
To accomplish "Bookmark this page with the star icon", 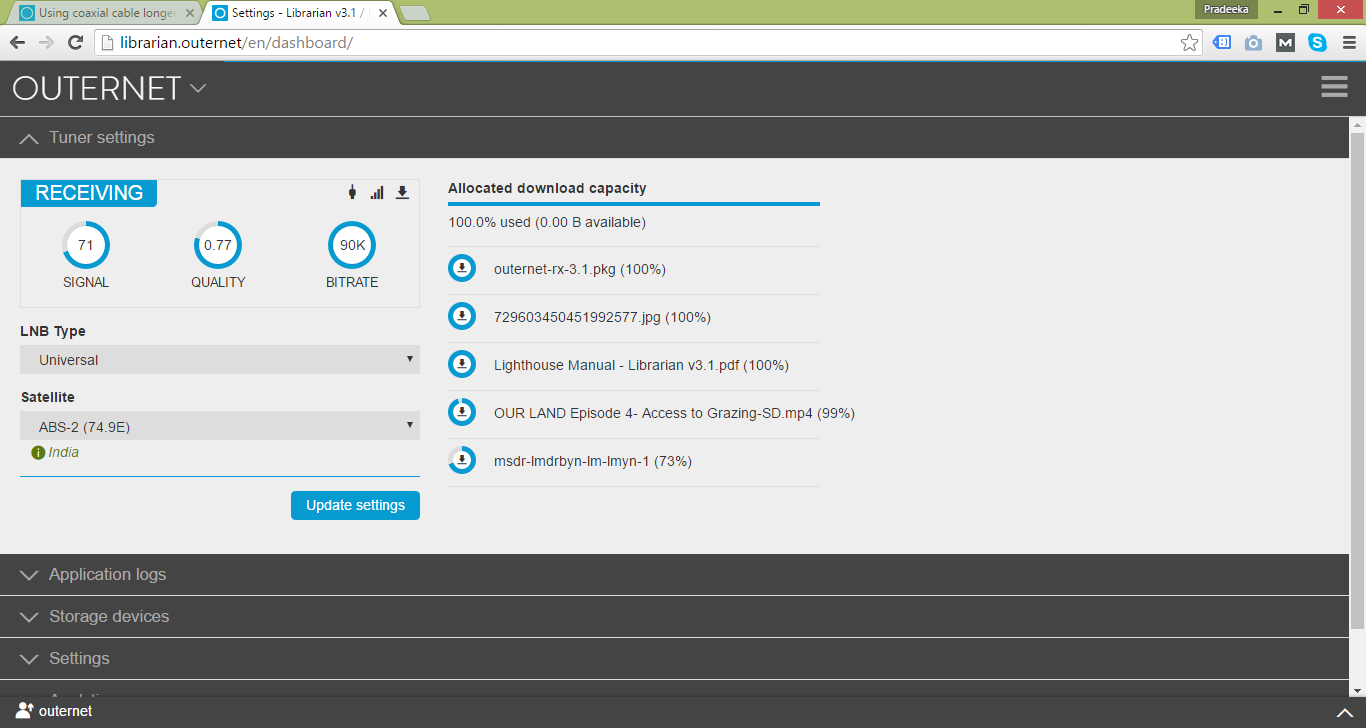I will point(1189,42).
